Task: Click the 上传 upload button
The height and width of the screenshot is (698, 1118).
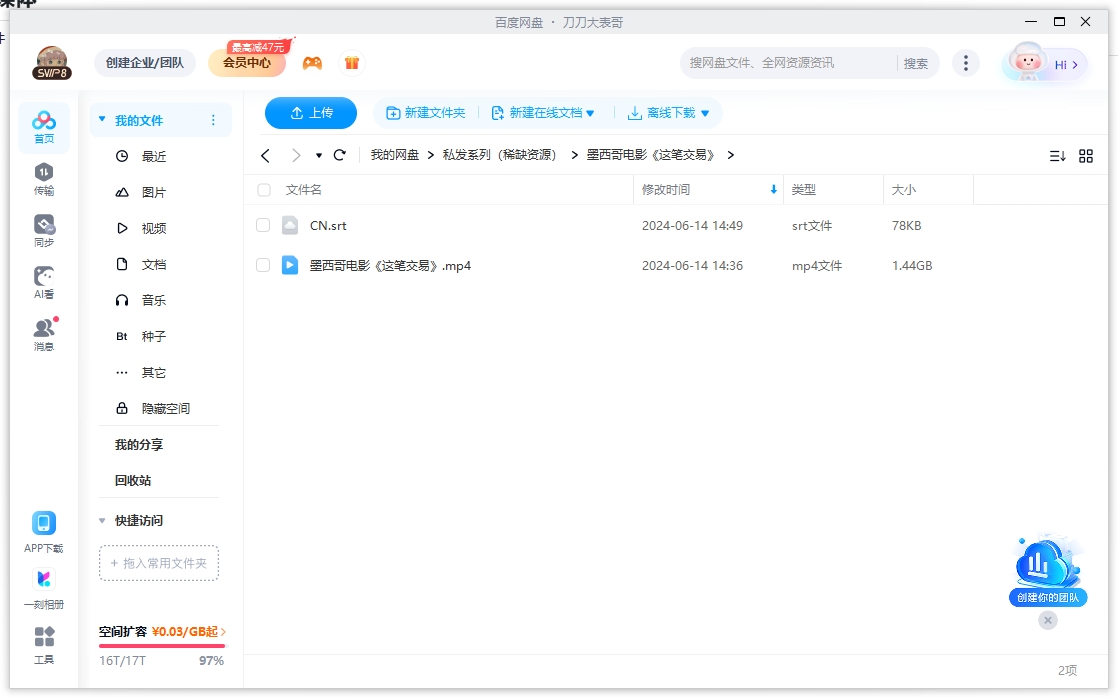Action: (x=311, y=113)
